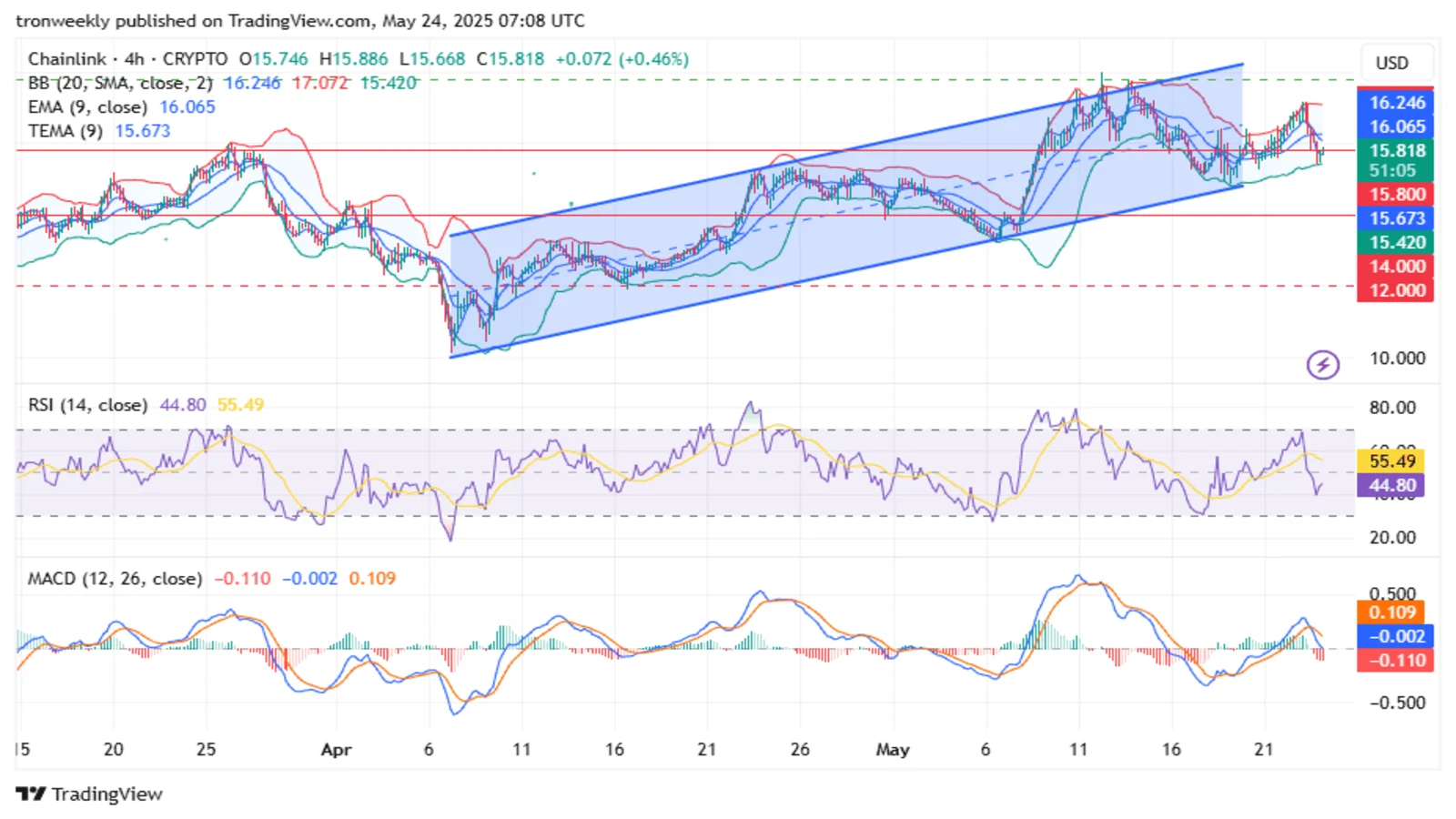
Task: Click the +0.072 (+0.46%) change value
Action: (x=622, y=59)
